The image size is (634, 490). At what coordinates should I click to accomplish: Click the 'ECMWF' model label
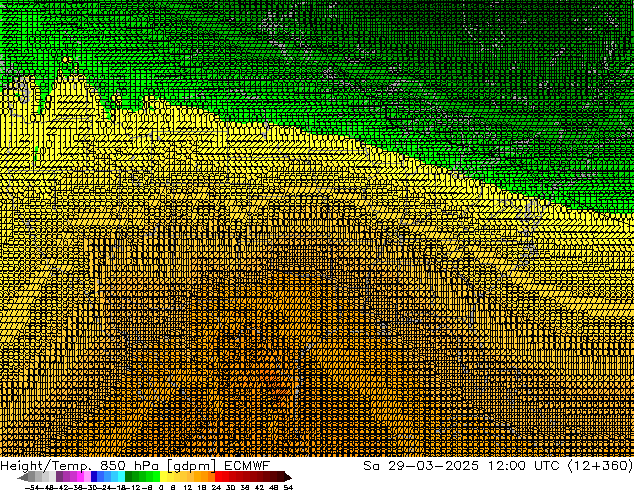point(247,466)
